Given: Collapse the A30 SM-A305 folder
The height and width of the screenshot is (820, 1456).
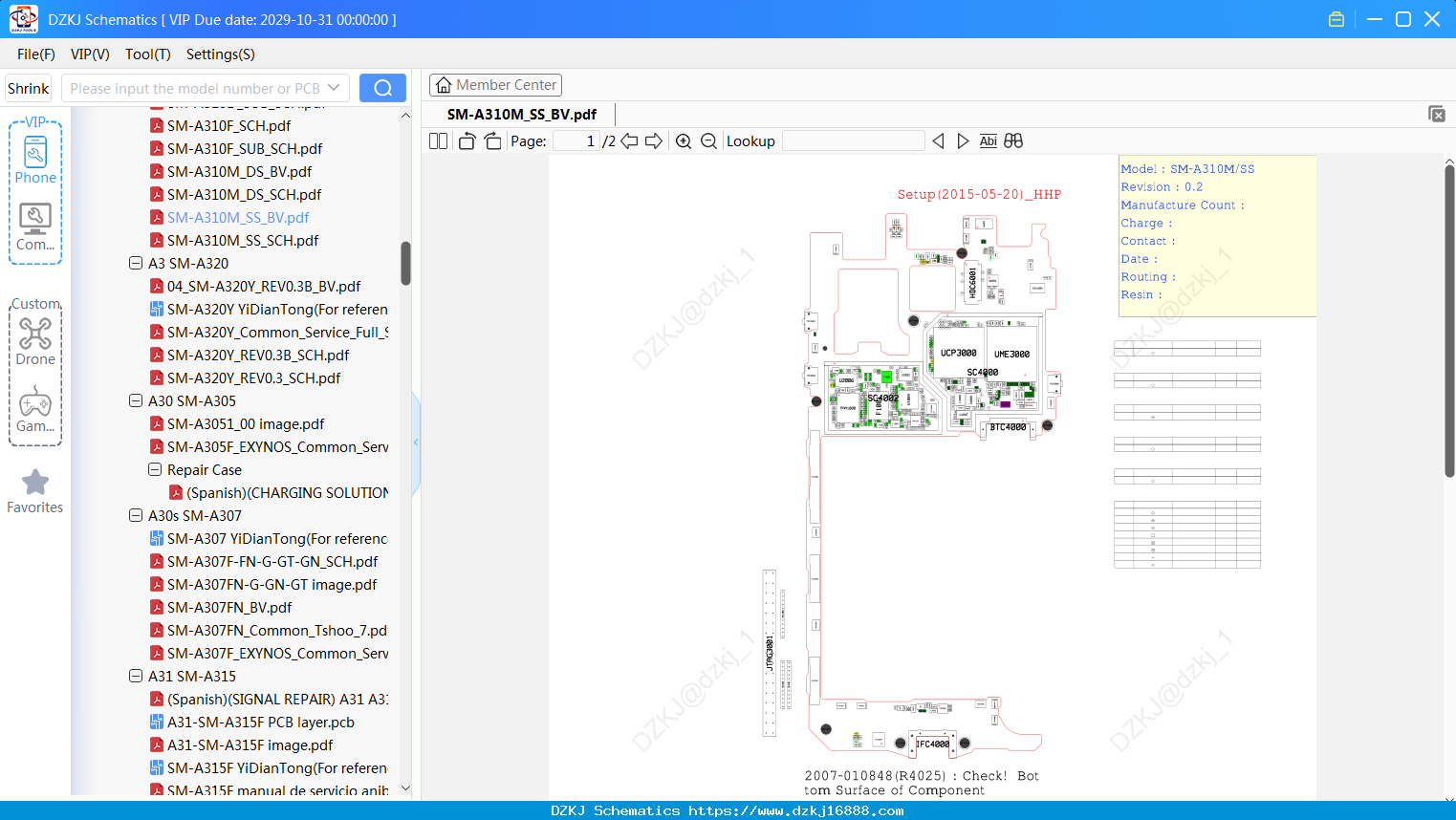Looking at the screenshot, I should click(x=136, y=400).
